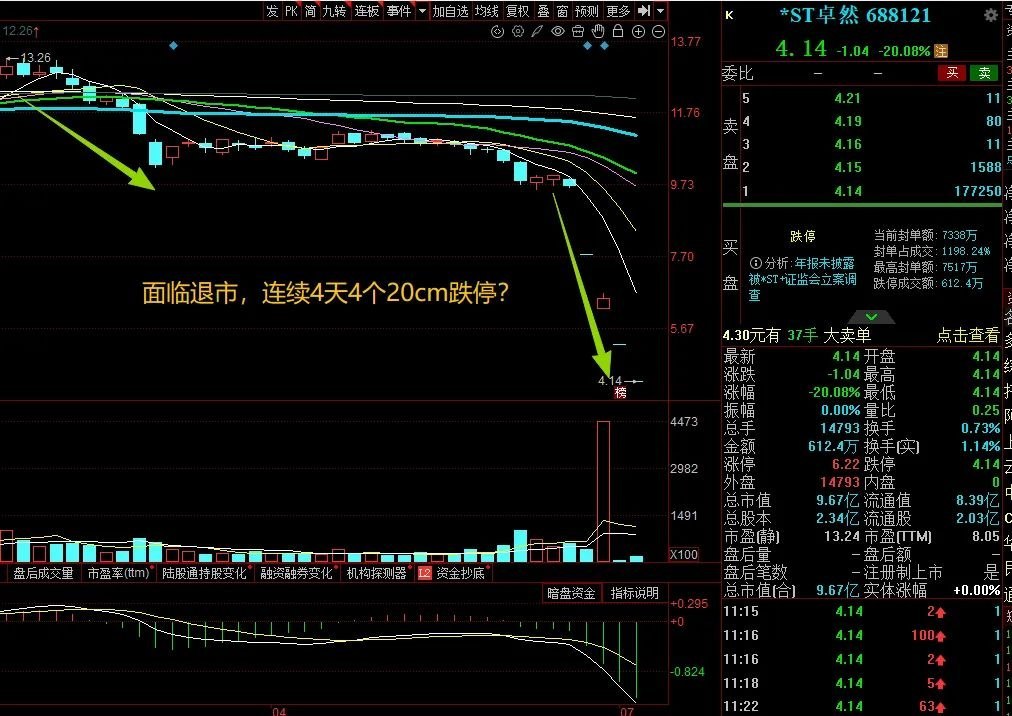Open chart settings gear icon

[518, 32]
